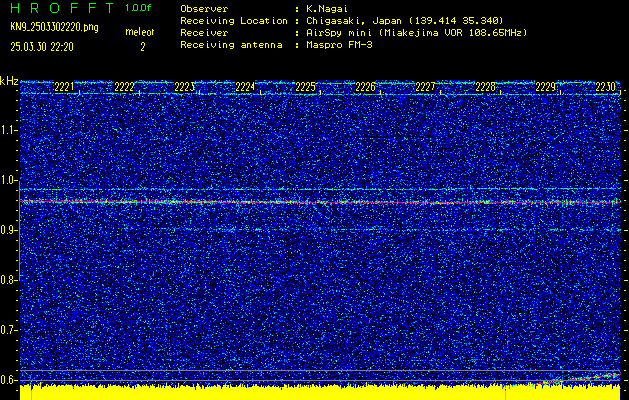Click the Receiving antenna label
The image size is (629, 400).
coord(231,45)
